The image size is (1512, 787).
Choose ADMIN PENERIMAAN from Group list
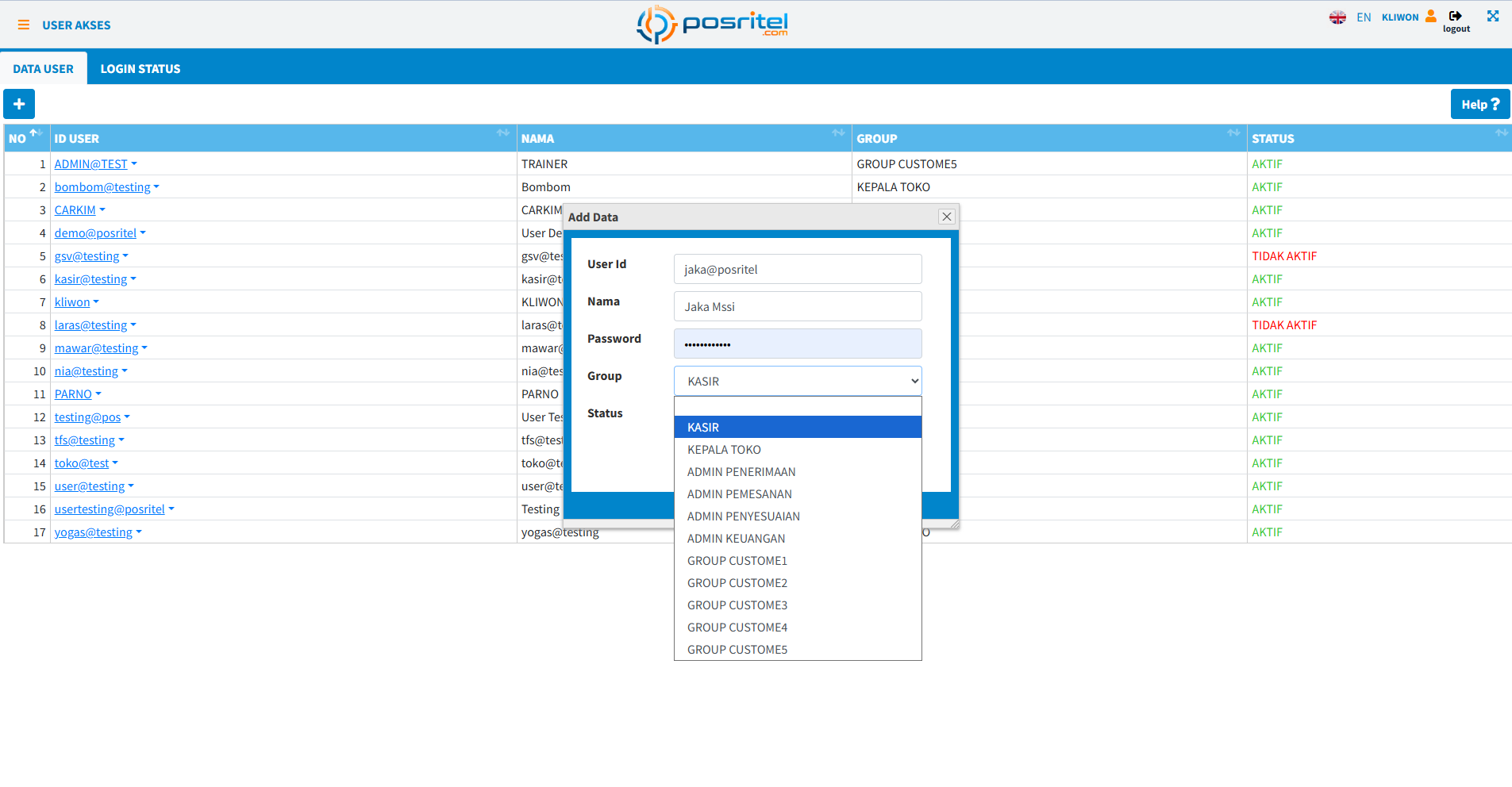[x=798, y=471]
